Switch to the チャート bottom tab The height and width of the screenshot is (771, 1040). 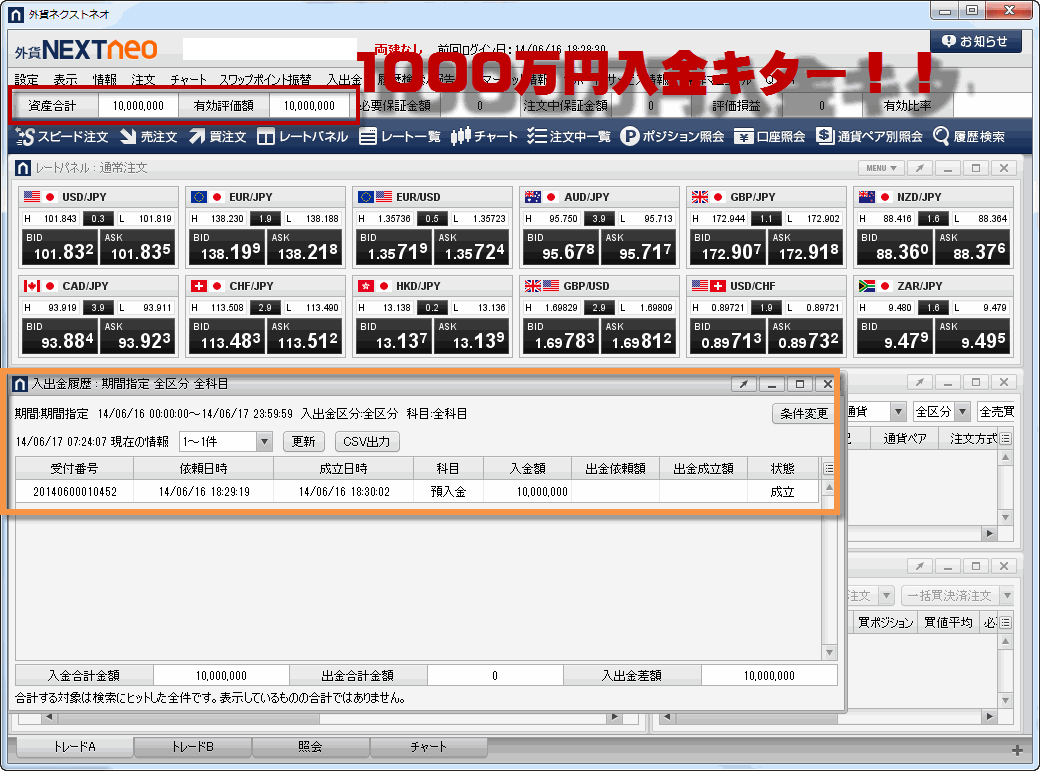coord(428,746)
